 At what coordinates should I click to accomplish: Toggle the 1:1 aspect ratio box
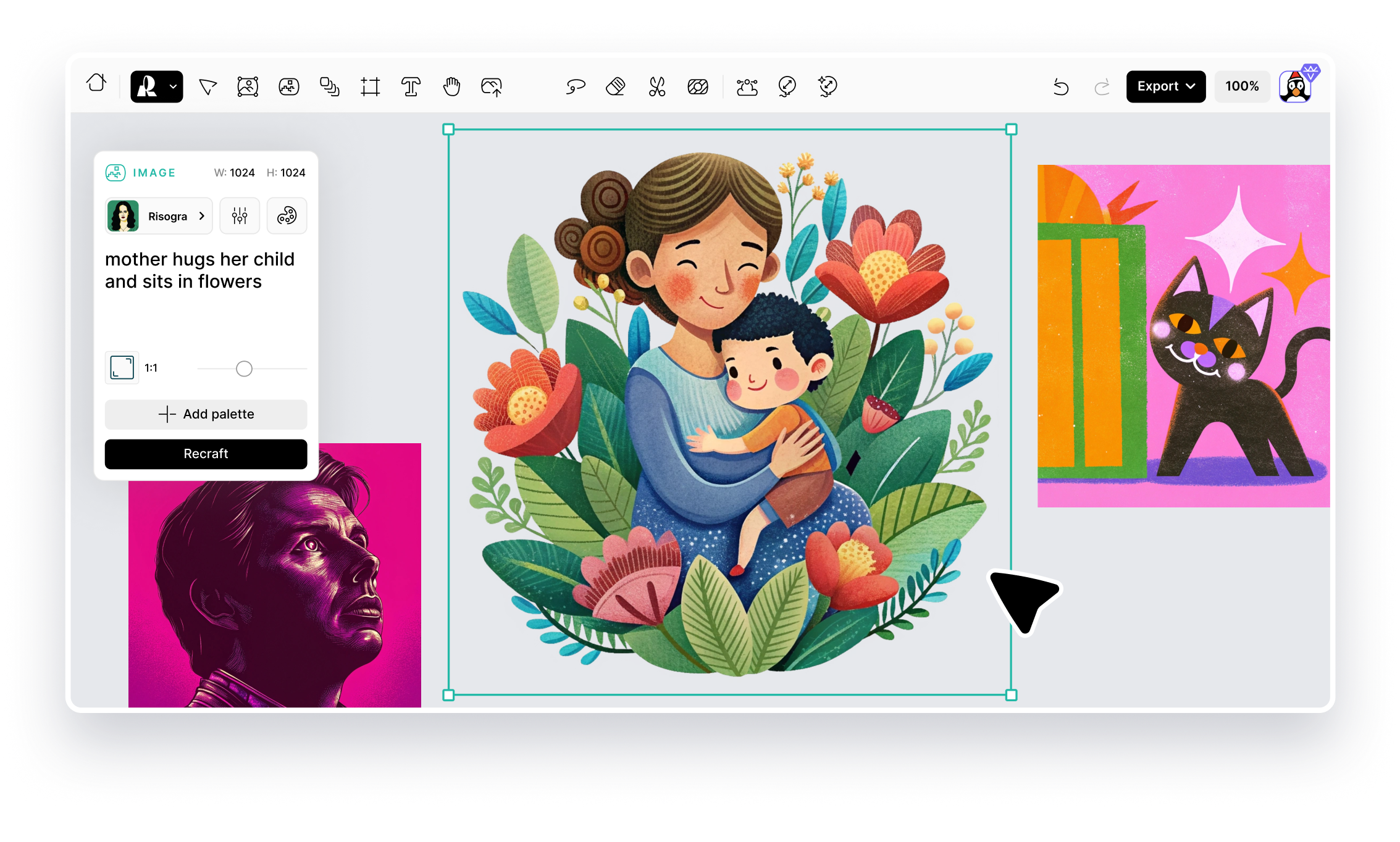click(x=122, y=368)
